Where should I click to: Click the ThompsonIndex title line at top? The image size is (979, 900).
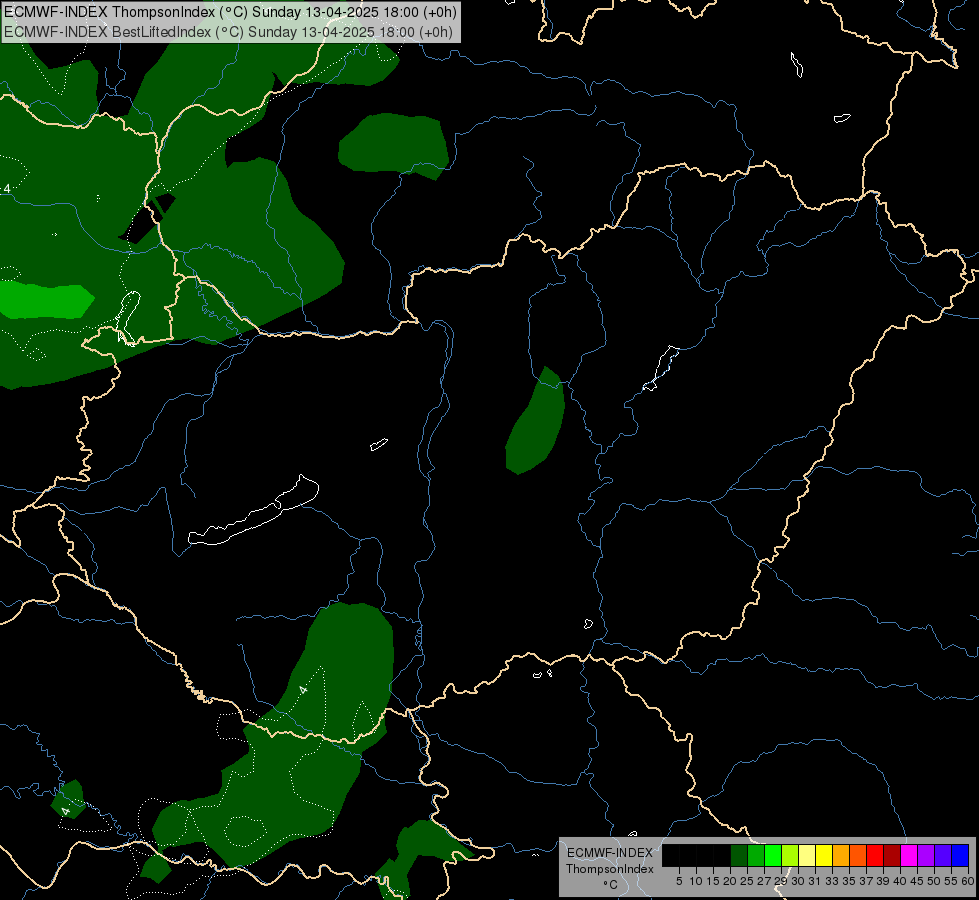[x=231, y=12]
